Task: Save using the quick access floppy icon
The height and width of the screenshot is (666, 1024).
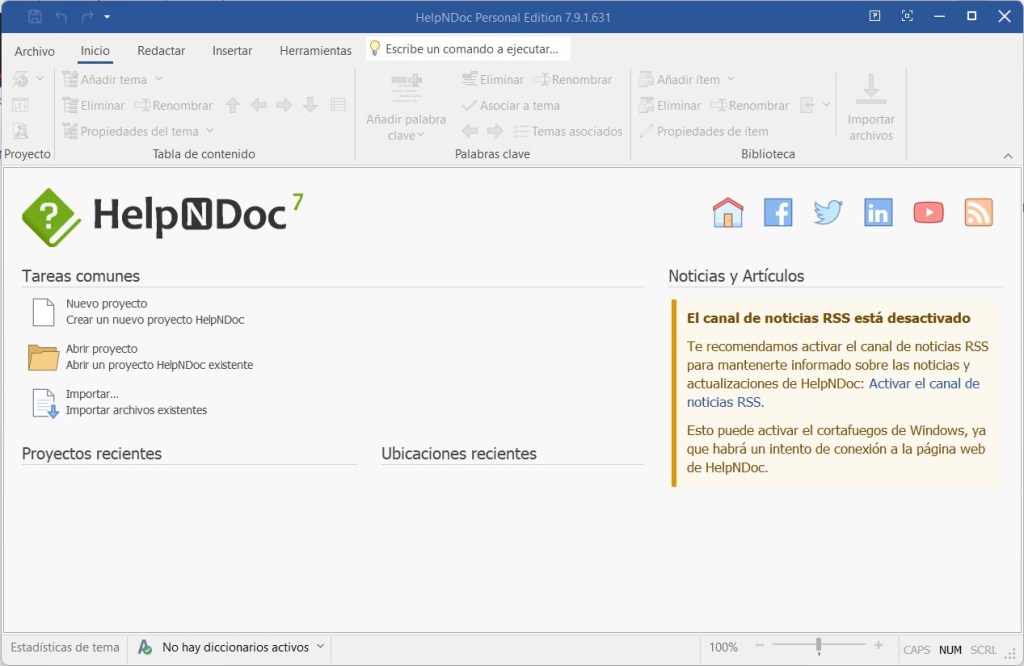Action: pyautogui.click(x=35, y=16)
